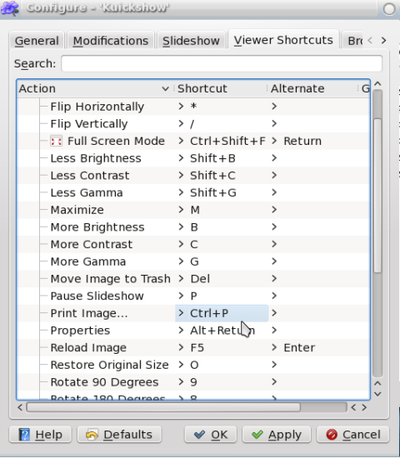
Task: Open the Slideshow tab
Action: click(x=191, y=41)
